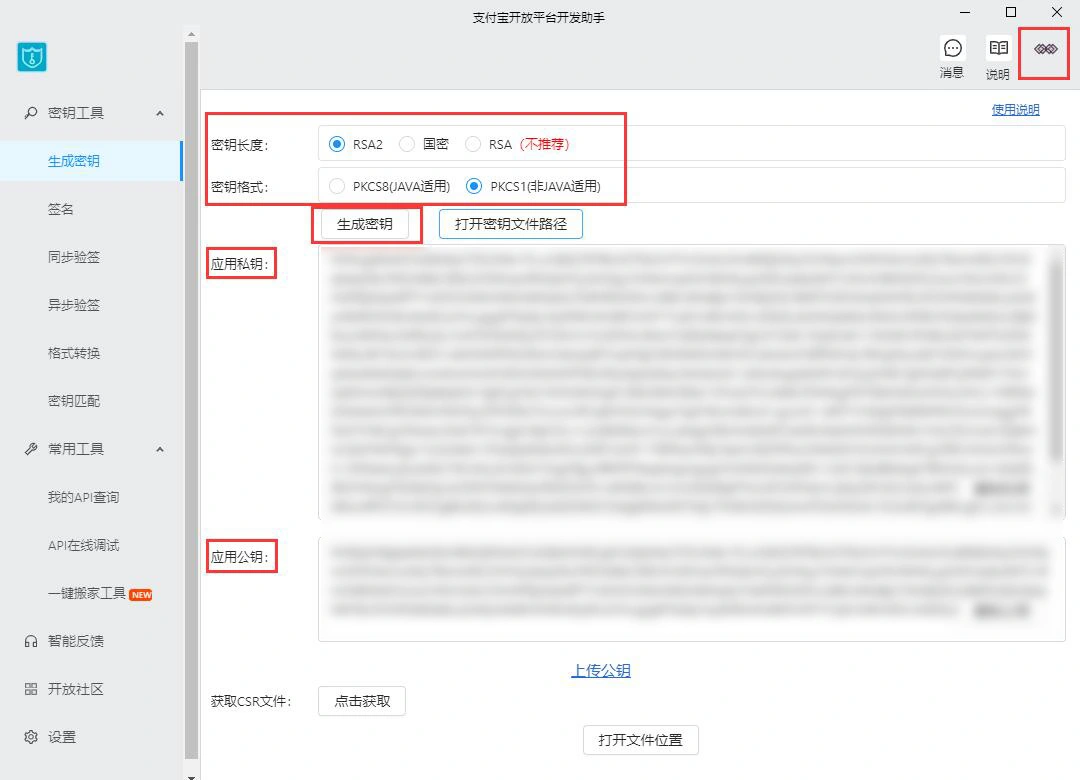This screenshot has width=1080, height=780.
Task: Choose PKCS8(JAVA适用) key format
Action: 337,186
